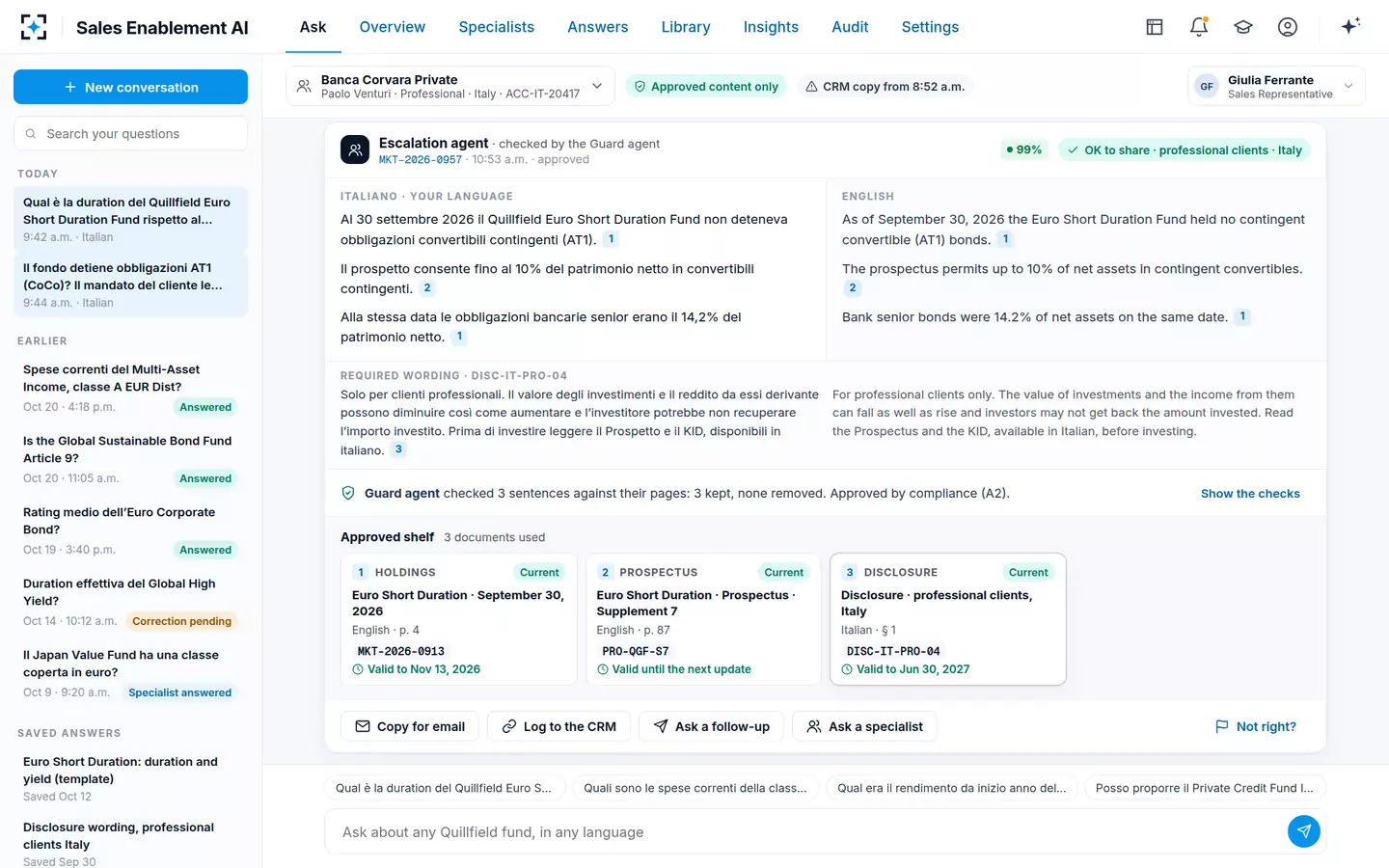Click Ask a specialist

tap(864, 726)
